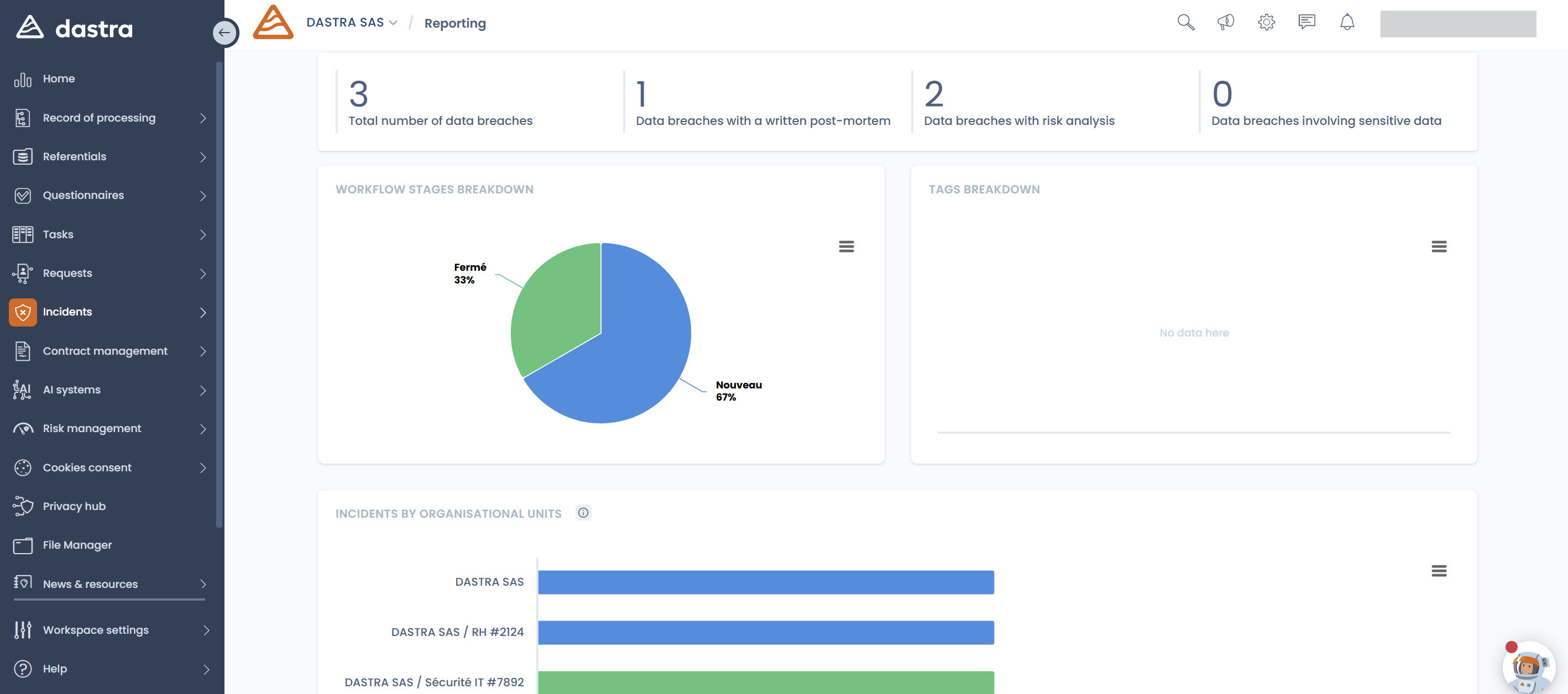Open Workflow Stages chart hamburger menu
1568x694 pixels.
click(x=846, y=246)
